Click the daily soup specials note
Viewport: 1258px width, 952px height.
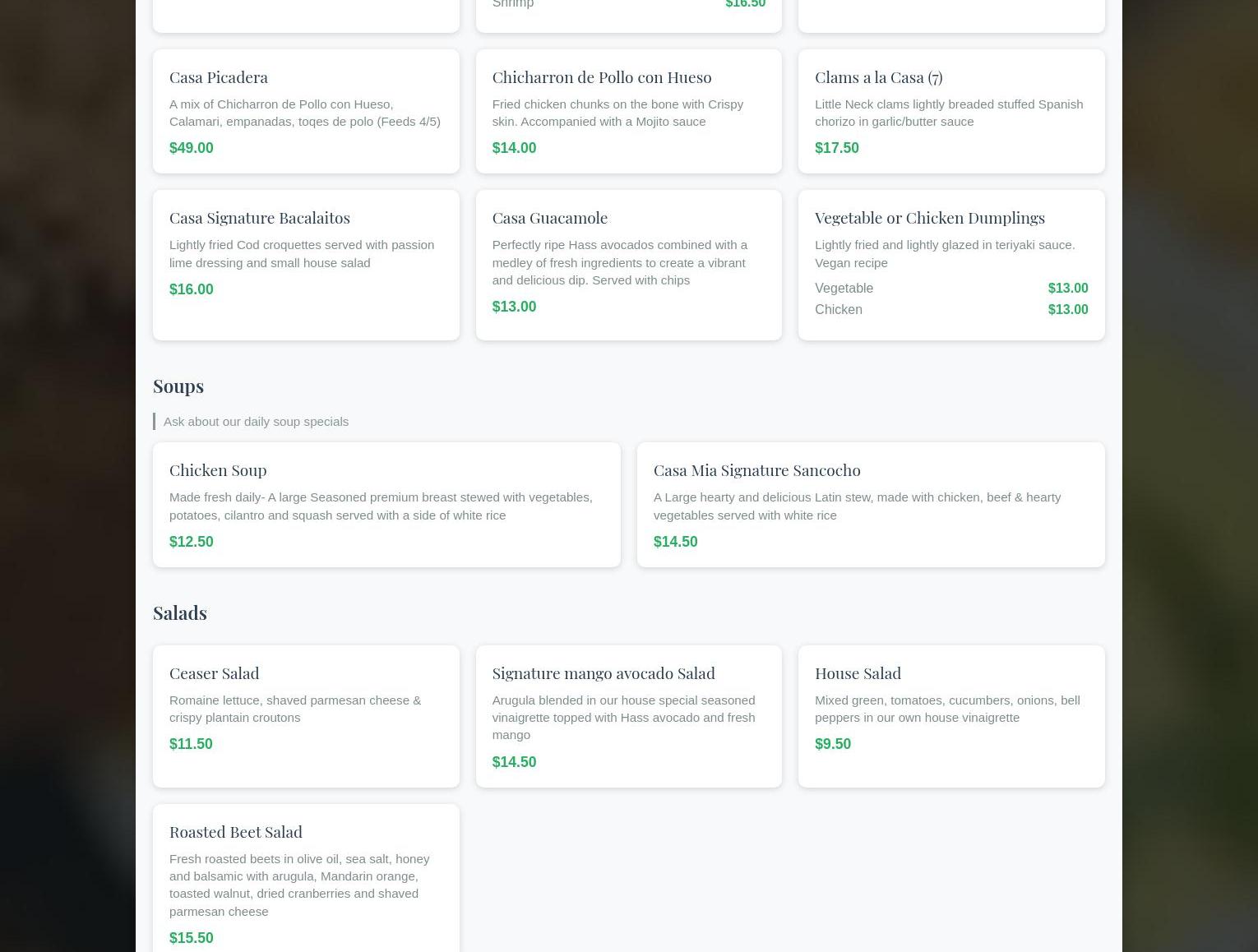pos(256,421)
